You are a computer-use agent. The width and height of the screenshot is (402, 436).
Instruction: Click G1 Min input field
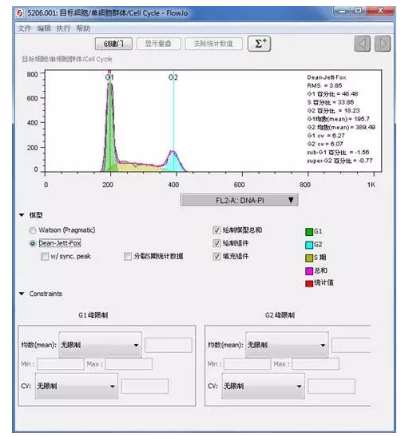pyautogui.click(x=61, y=364)
